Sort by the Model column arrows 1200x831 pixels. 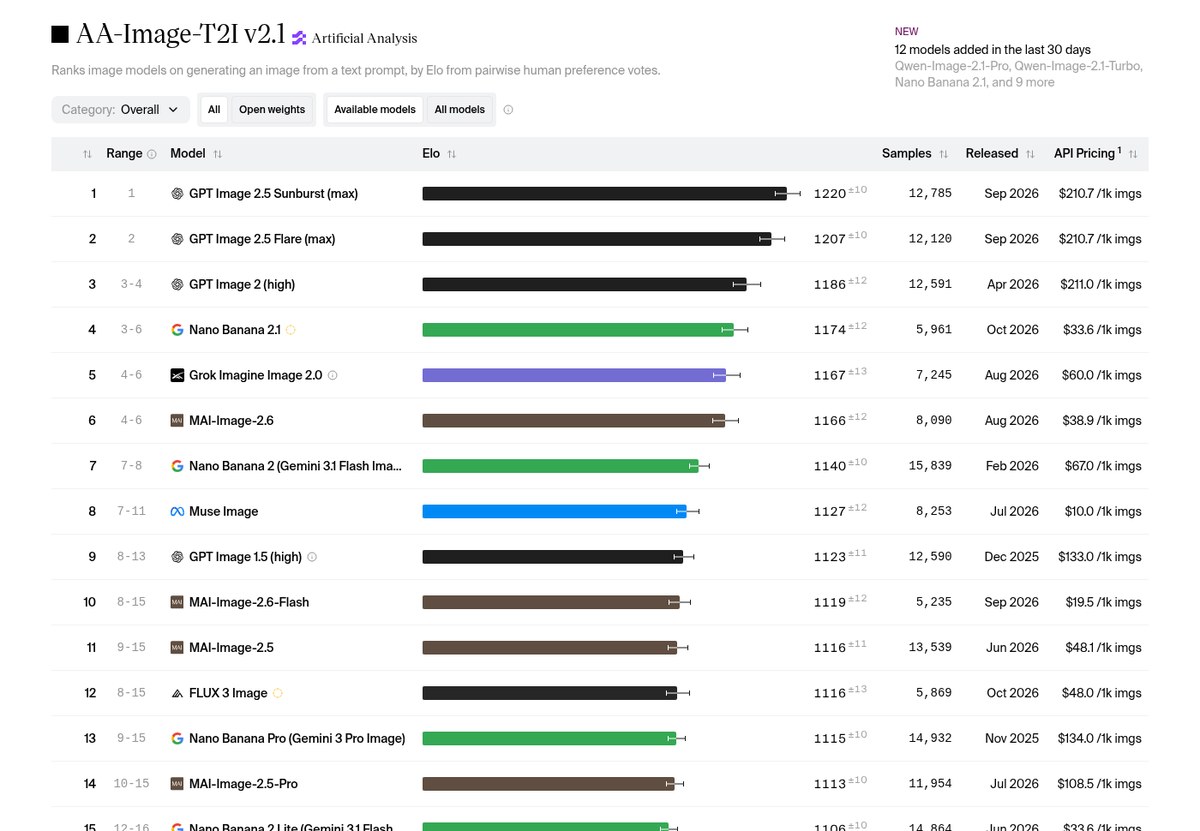click(x=218, y=154)
